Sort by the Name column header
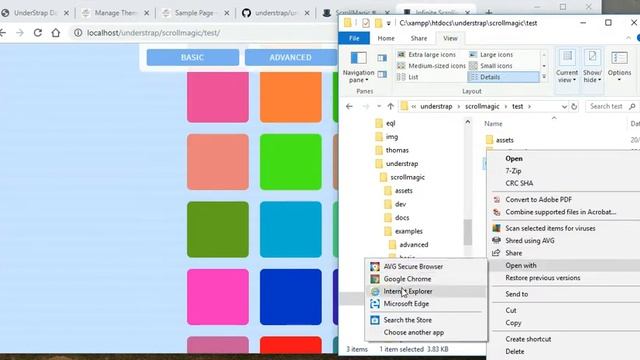 tap(493, 123)
